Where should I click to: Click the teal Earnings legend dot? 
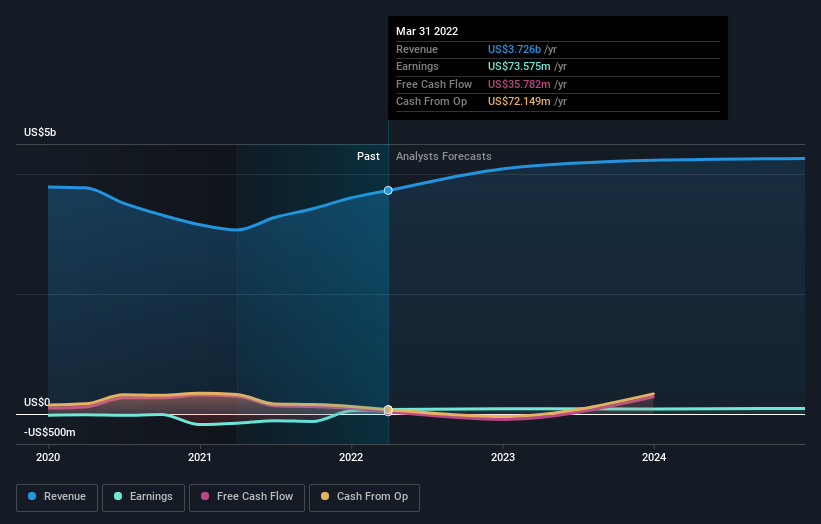(x=118, y=496)
